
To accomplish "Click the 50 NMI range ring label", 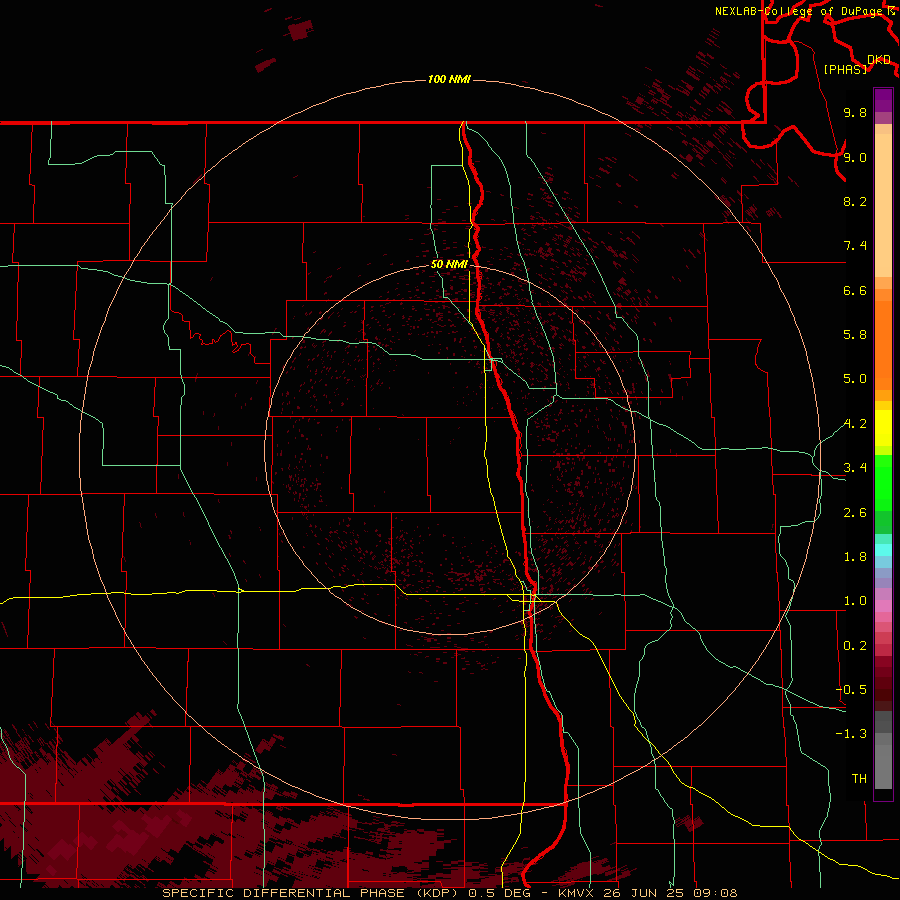I will [449, 264].
